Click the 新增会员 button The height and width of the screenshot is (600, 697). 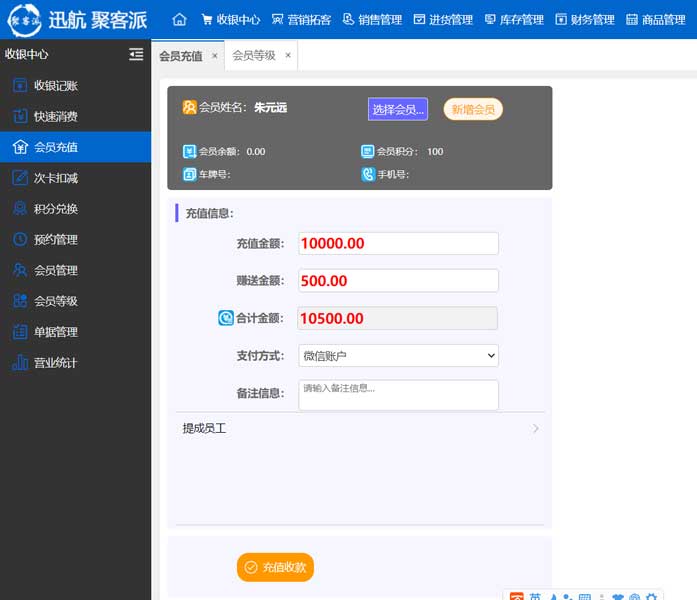click(x=473, y=109)
